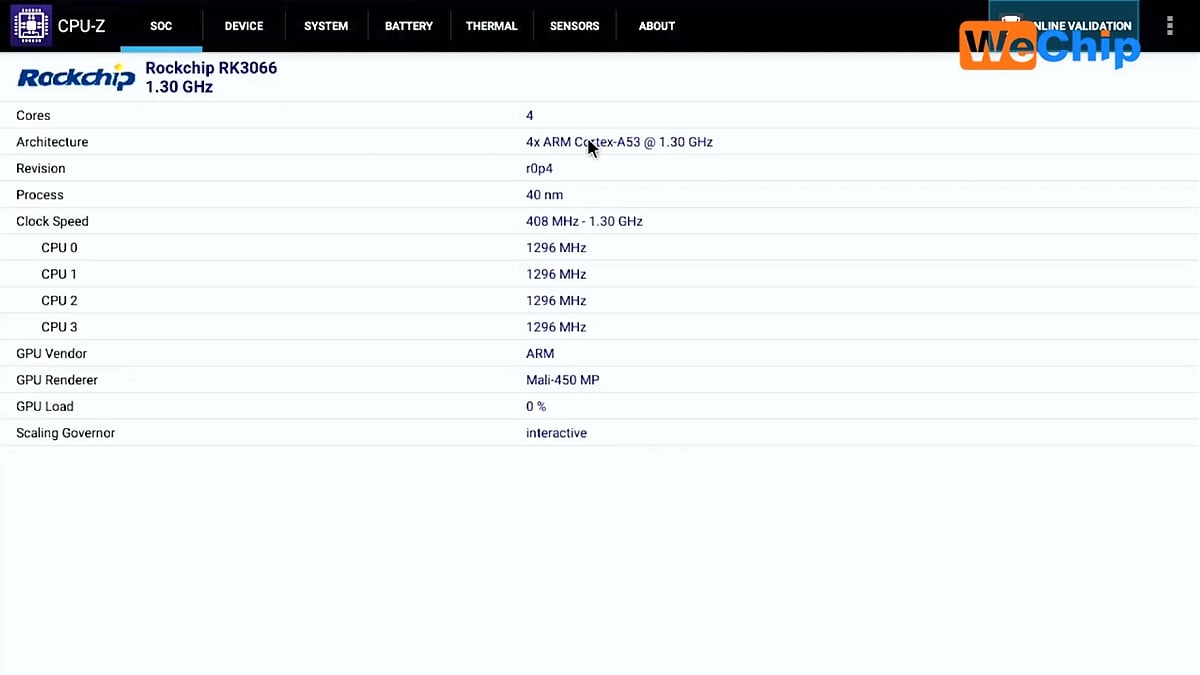Click the Clock Speed label
This screenshot has height=675, width=1200.
coord(52,222)
